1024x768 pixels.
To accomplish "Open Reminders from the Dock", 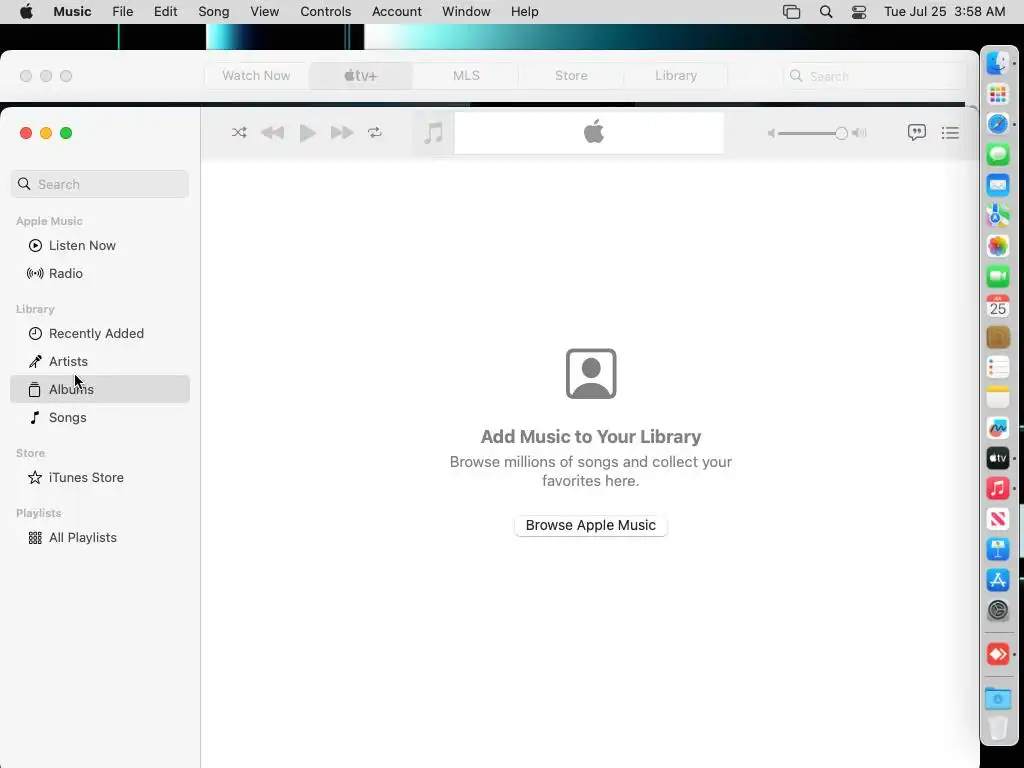I will 998,367.
